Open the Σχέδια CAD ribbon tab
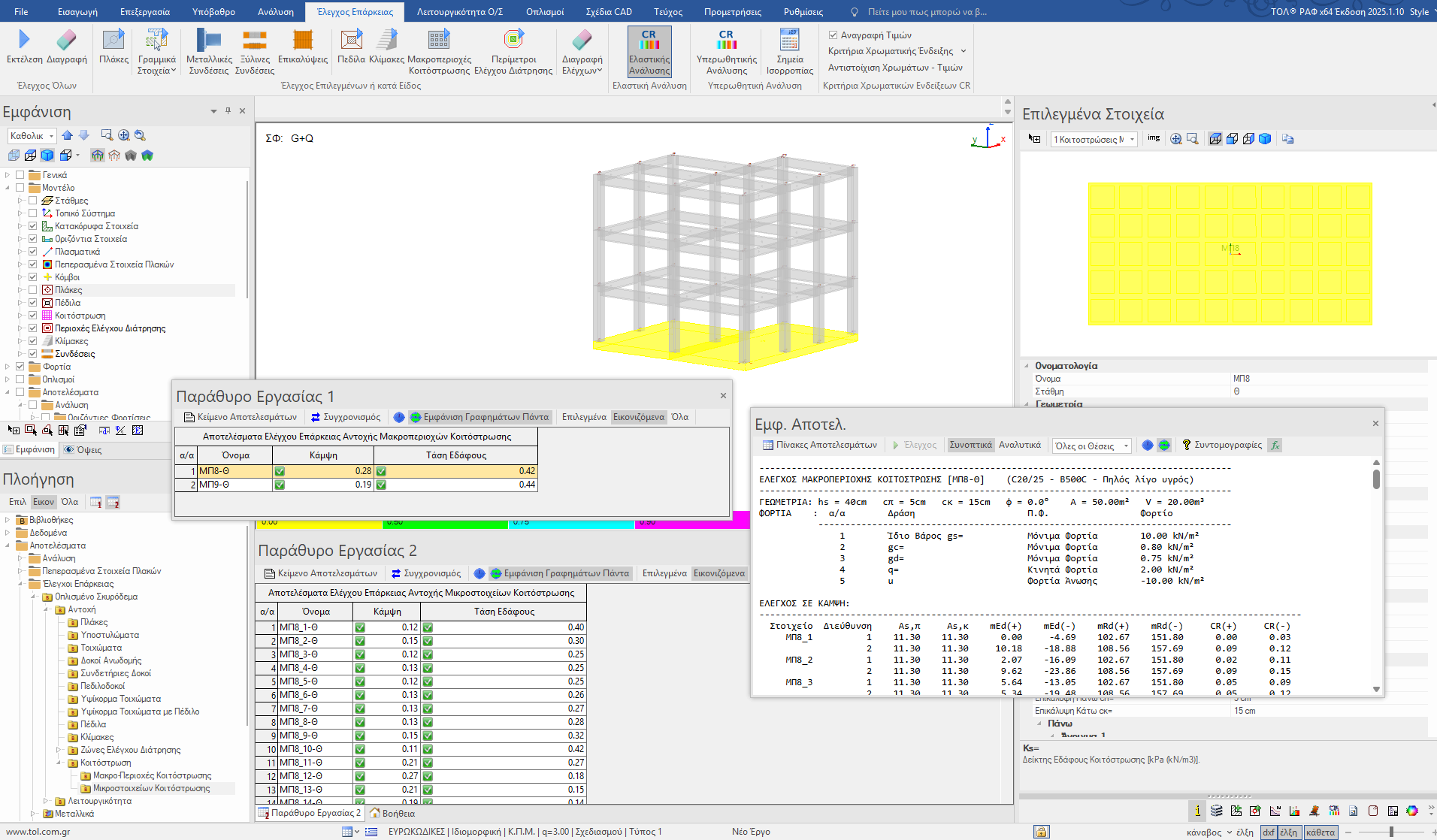1437x840 pixels. point(608,12)
